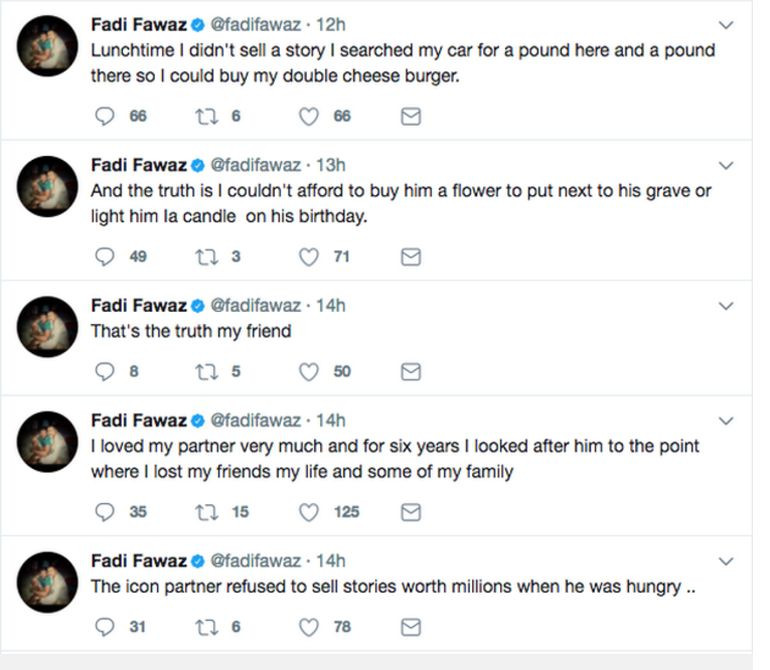The width and height of the screenshot is (770, 670).
Task: Open options chevron on the cheese burger tweet
Action: click(x=727, y=25)
